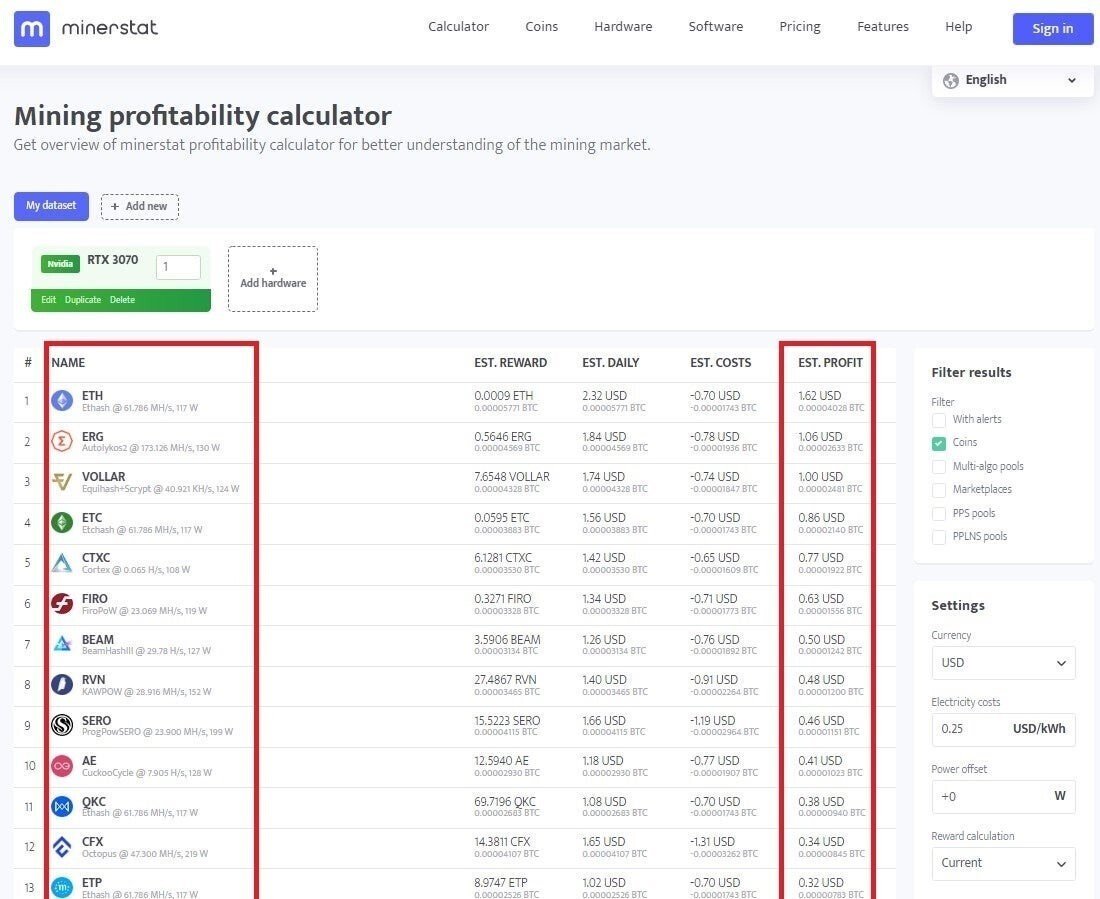The height and width of the screenshot is (899, 1100).
Task: Click Duplicate on the RTX 3070 card
Action: pos(83,300)
